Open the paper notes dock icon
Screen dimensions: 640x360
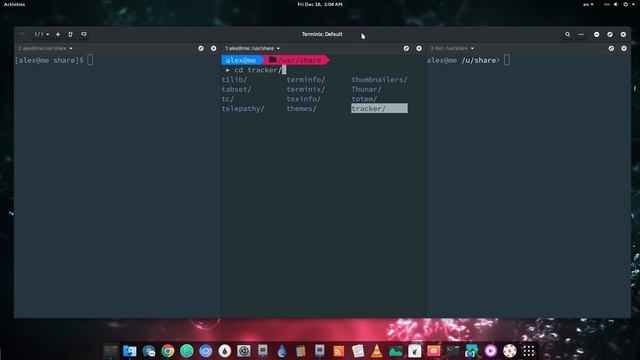pyautogui.click(x=358, y=351)
